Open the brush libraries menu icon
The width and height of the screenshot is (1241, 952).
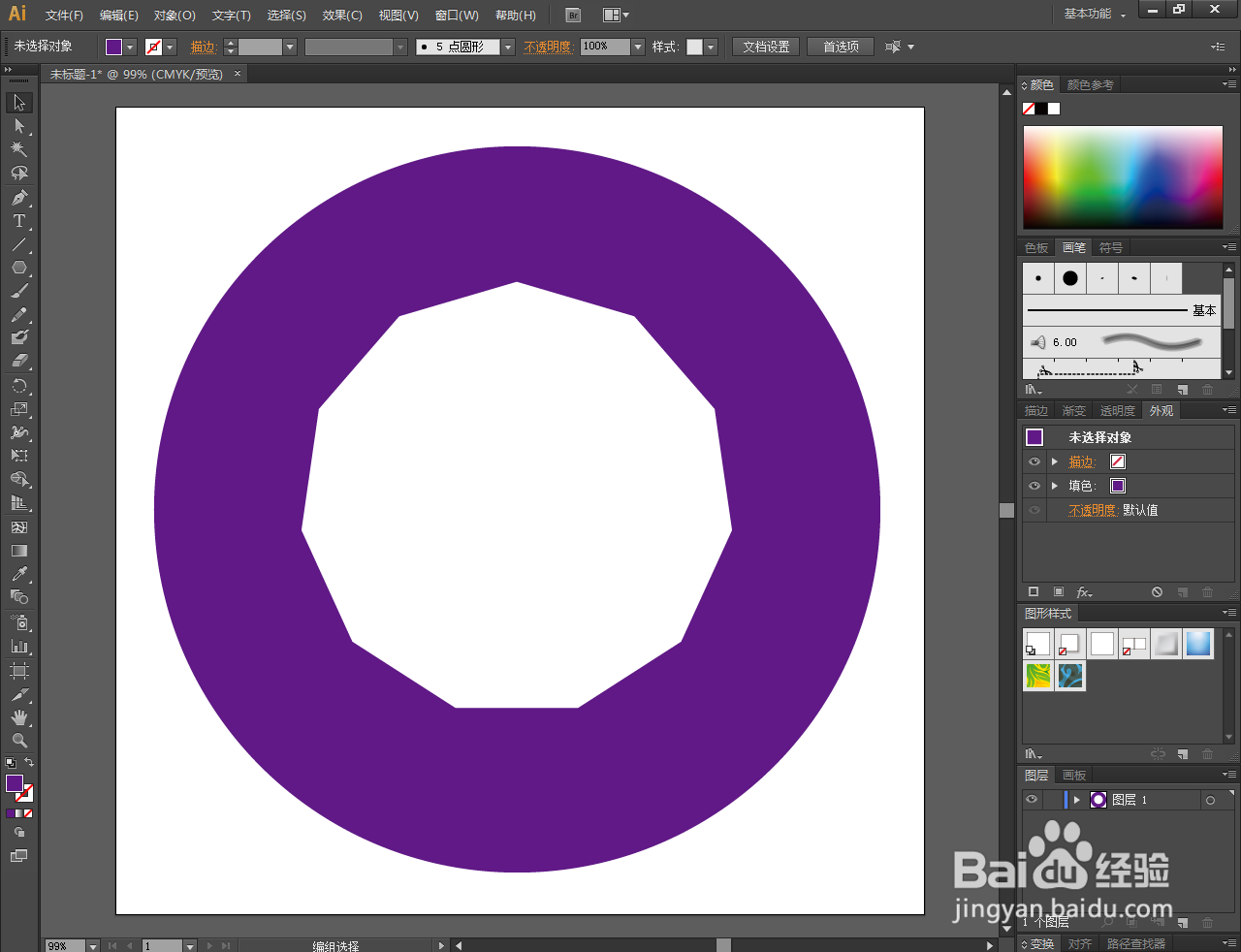1034,390
